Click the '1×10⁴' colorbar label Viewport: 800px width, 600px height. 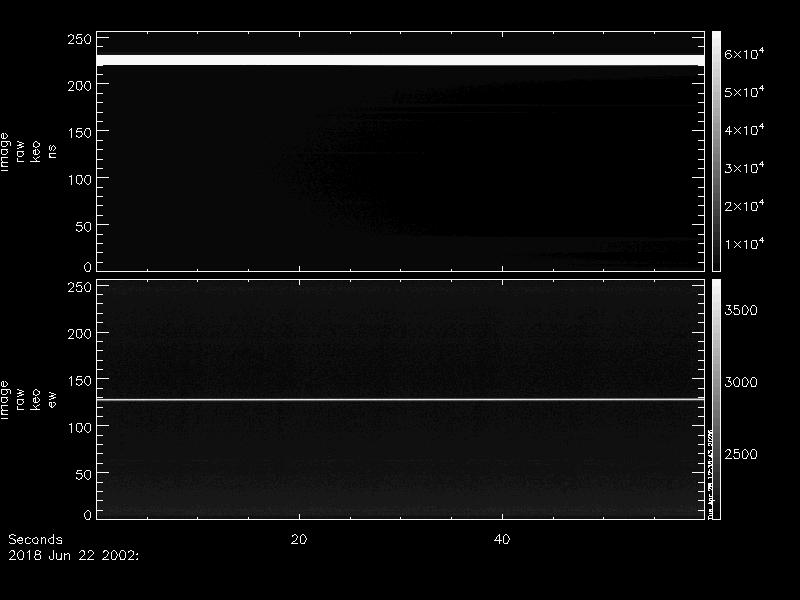pyautogui.click(x=744, y=243)
